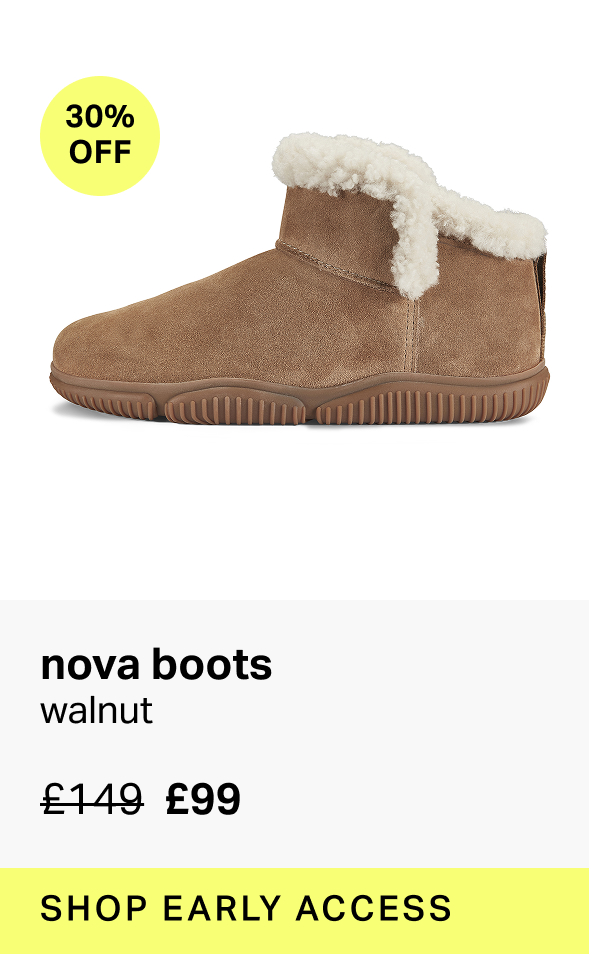Image resolution: width=600 pixels, height=976 pixels.
Task: Click the shearling strap folding down the side
Action: pyautogui.click(x=416, y=243)
